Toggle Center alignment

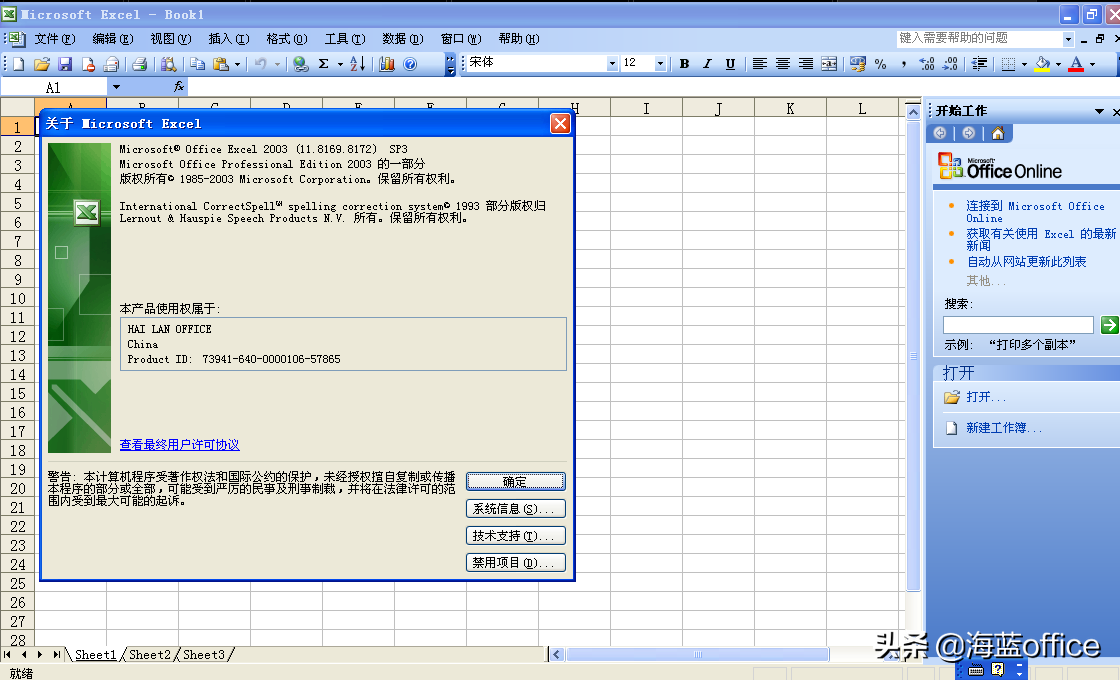point(783,64)
